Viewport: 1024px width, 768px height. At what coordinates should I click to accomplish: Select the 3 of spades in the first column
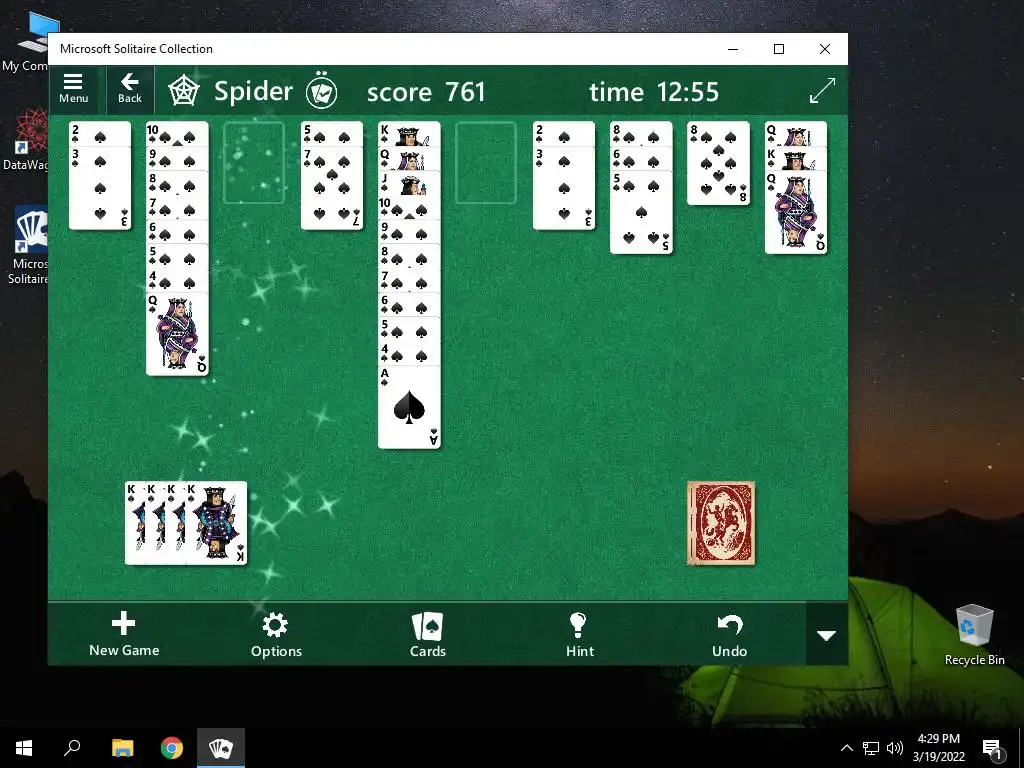pyautogui.click(x=100, y=189)
